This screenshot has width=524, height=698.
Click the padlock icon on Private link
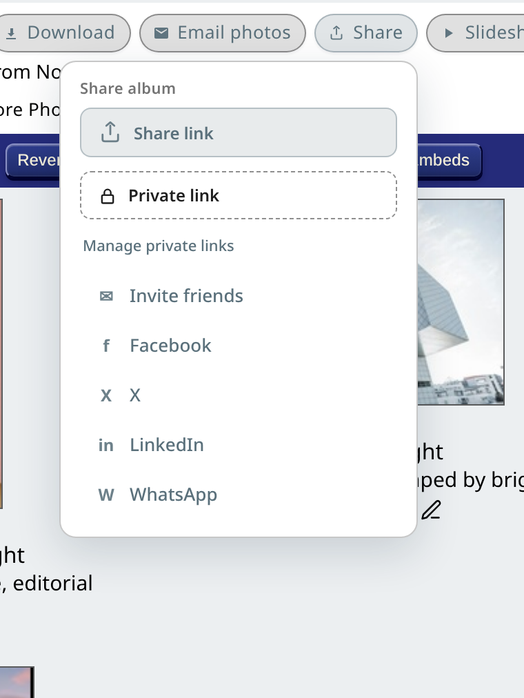[x=107, y=196]
